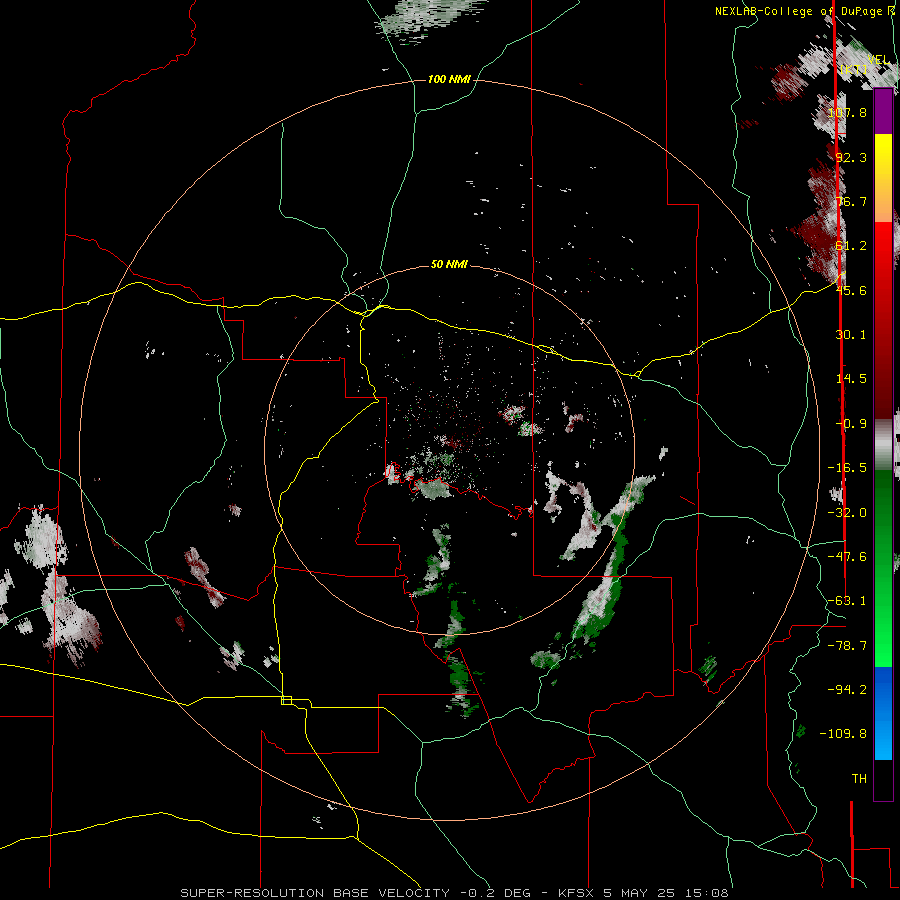
Task: Click the -109.8 velocity scale value
Action: 843,734
